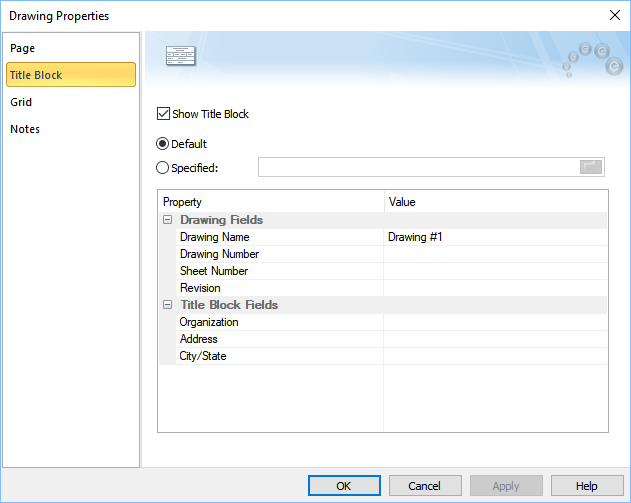
Task: Click the Revision value cell
Action: [x=495, y=288]
